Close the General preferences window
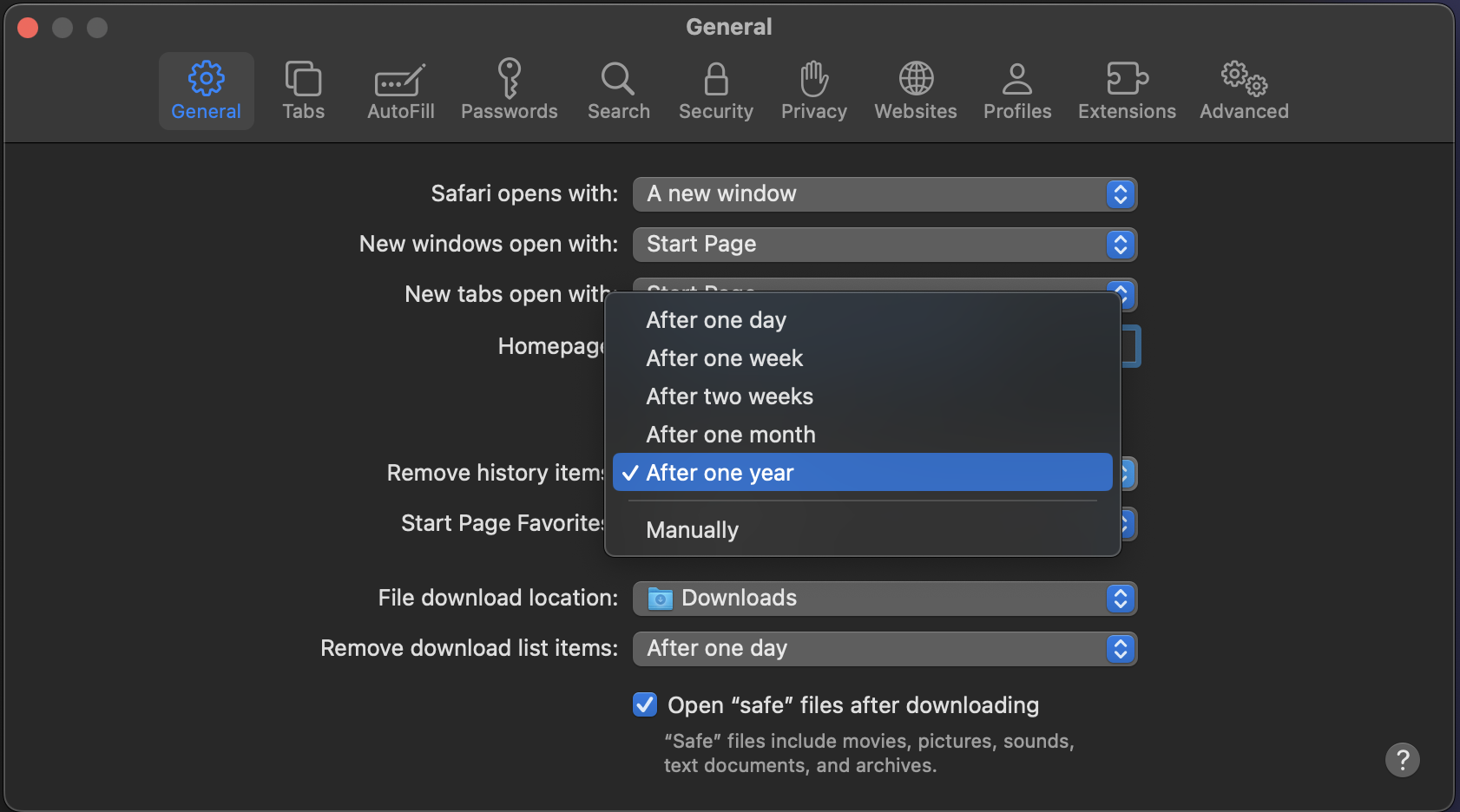The height and width of the screenshot is (812, 1460). (28, 28)
